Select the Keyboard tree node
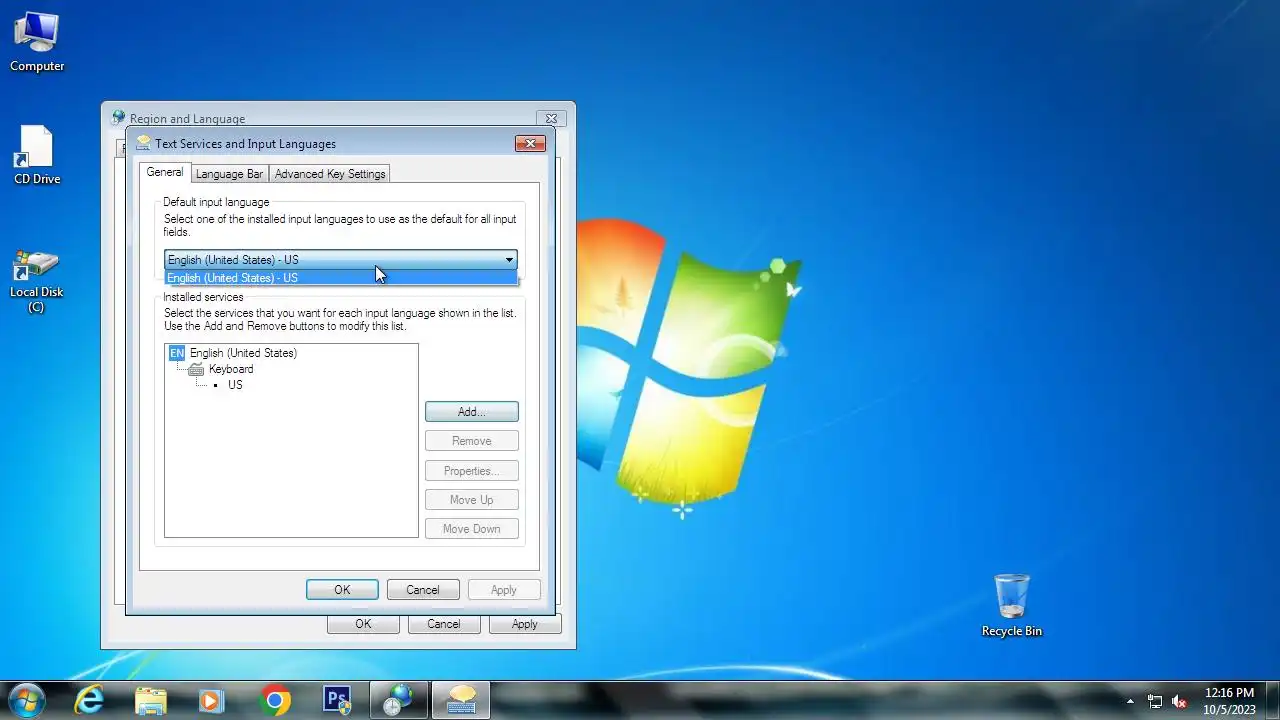This screenshot has width=1280, height=720. [x=231, y=369]
